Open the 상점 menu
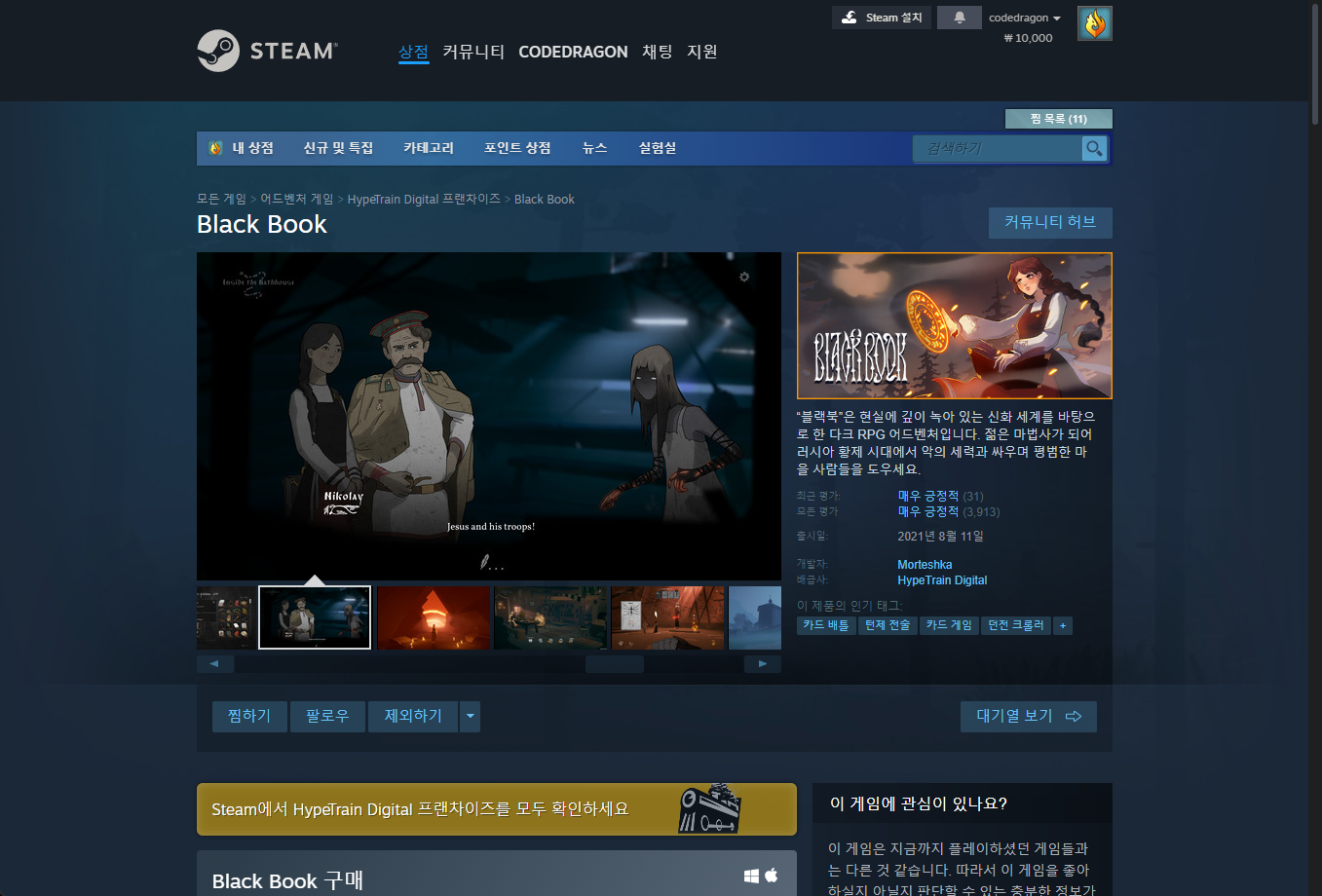The height and width of the screenshot is (896, 1322). pos(413,52)
